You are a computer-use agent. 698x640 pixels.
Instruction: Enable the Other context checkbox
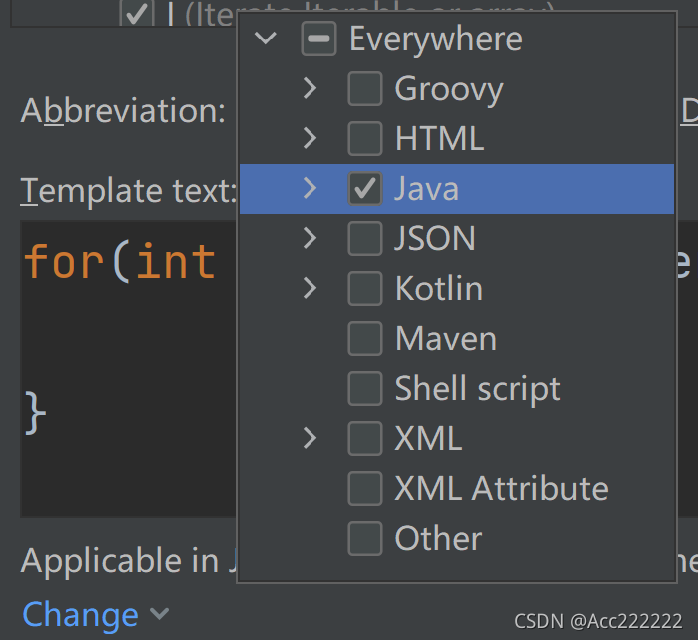point(365,539)
